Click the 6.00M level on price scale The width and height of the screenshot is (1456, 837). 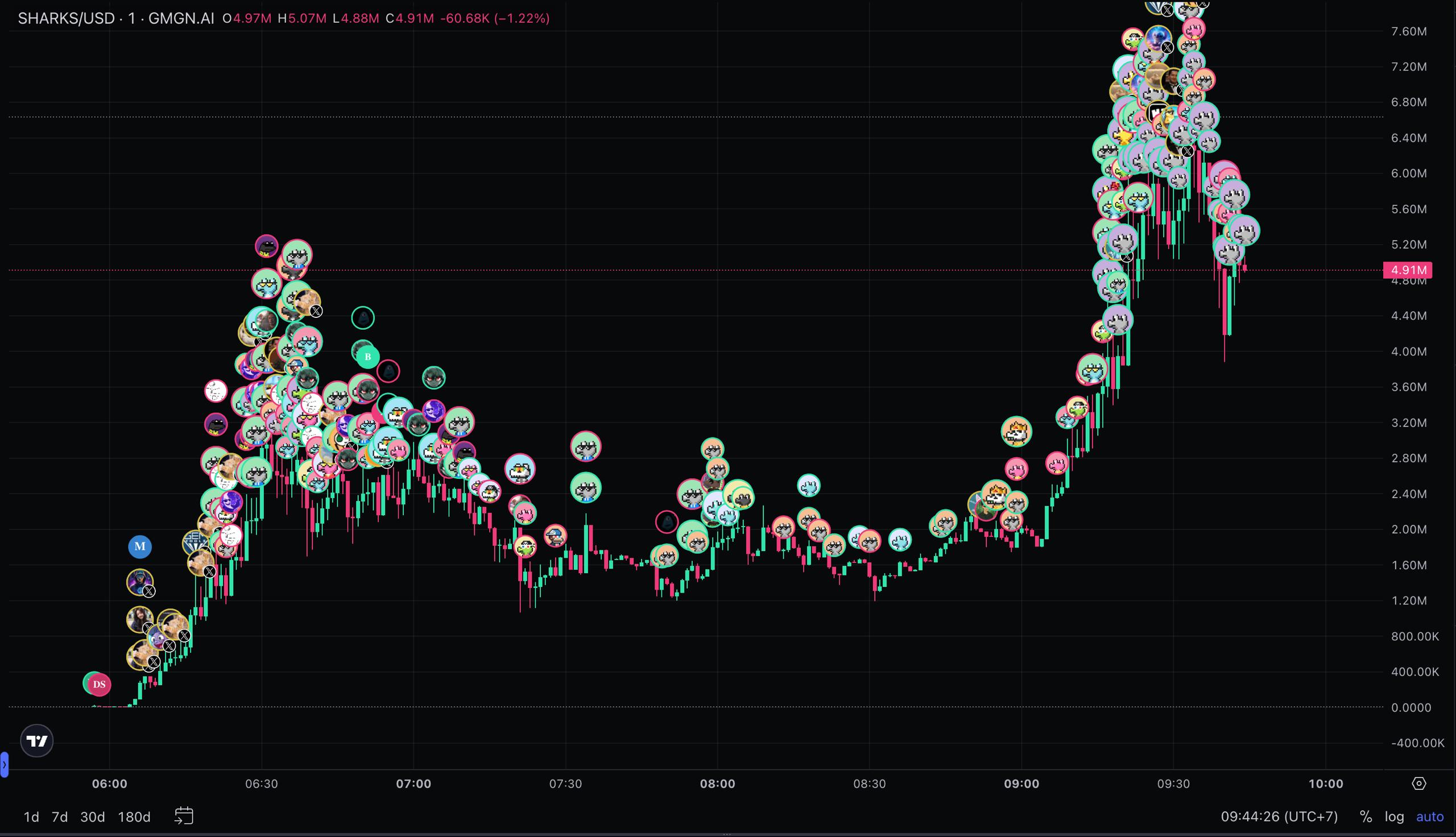click(1408, 173)
